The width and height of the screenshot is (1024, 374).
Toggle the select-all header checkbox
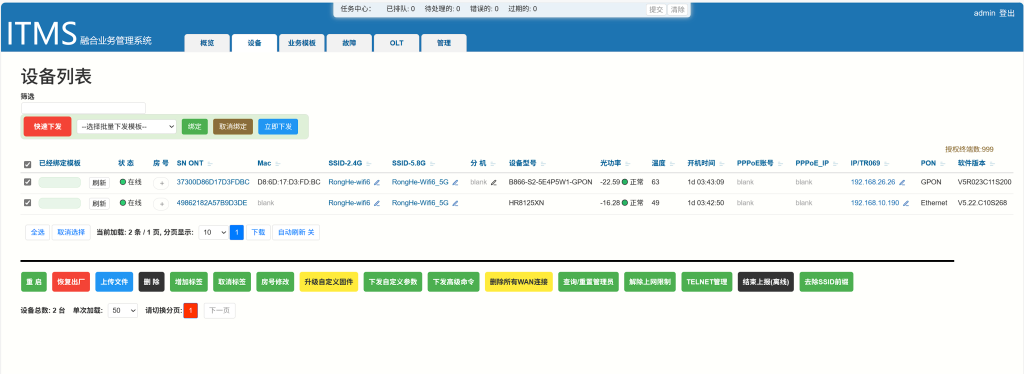point(27,164)
